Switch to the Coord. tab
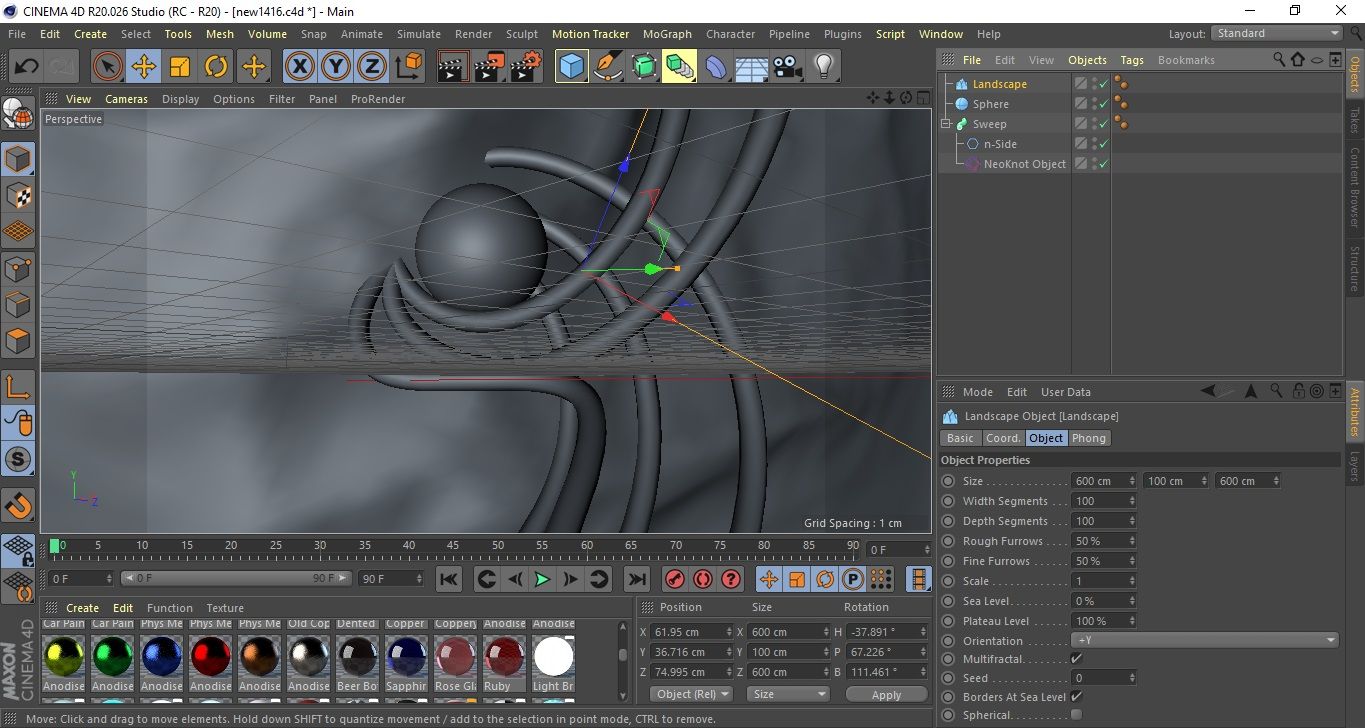The image size is (1365, 728). [1003, 438]
